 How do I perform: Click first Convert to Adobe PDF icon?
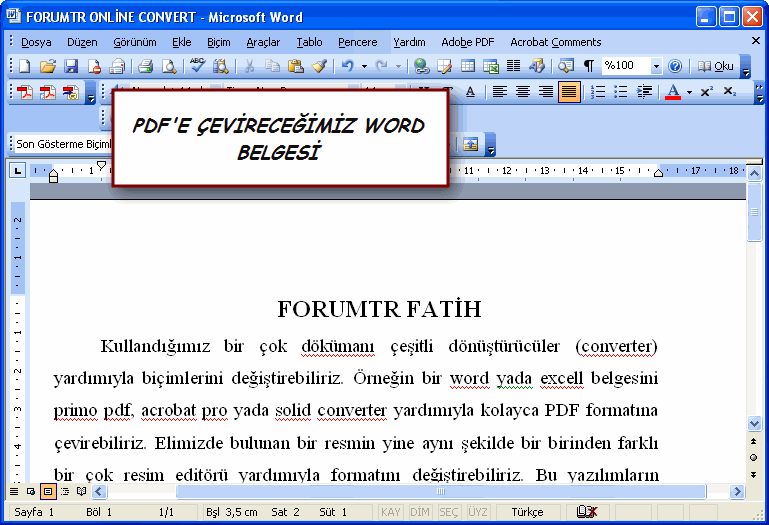point(25,92)
